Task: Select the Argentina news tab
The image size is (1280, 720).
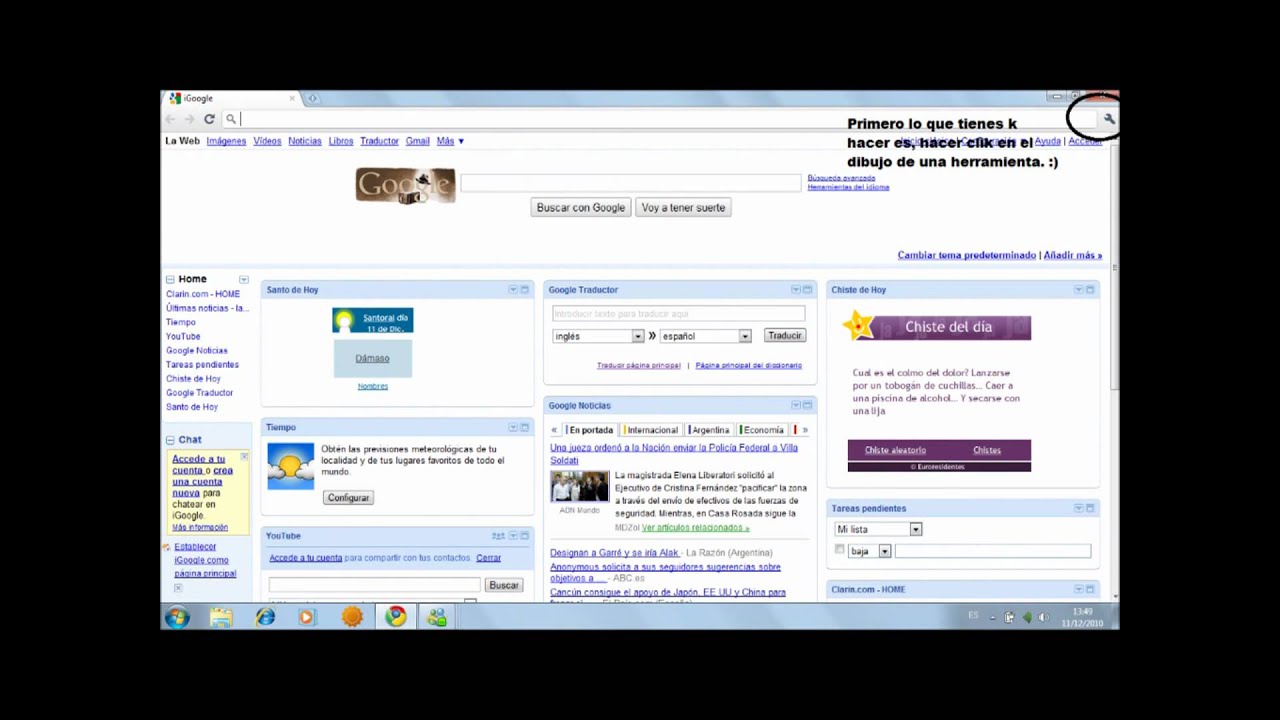Action: [710, 430]
